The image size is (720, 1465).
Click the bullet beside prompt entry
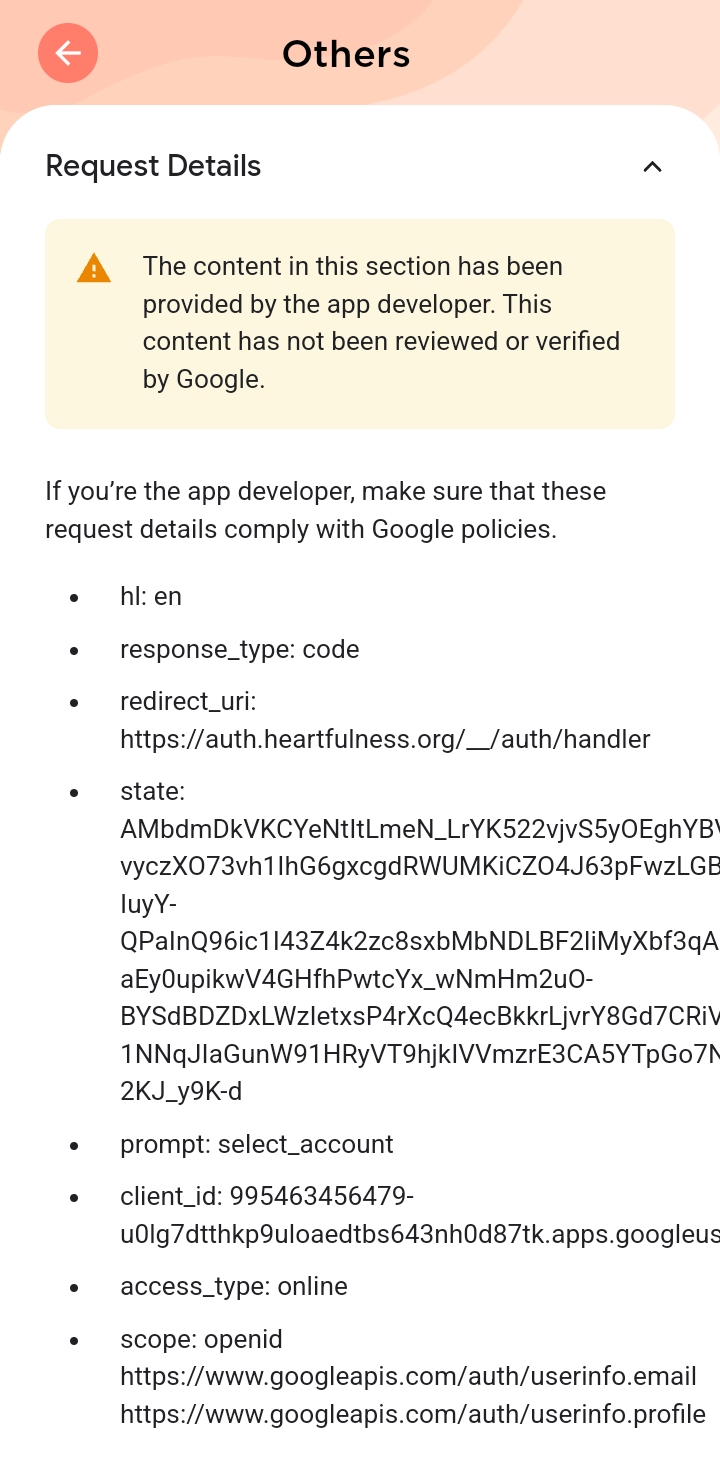pos(75,1145)
